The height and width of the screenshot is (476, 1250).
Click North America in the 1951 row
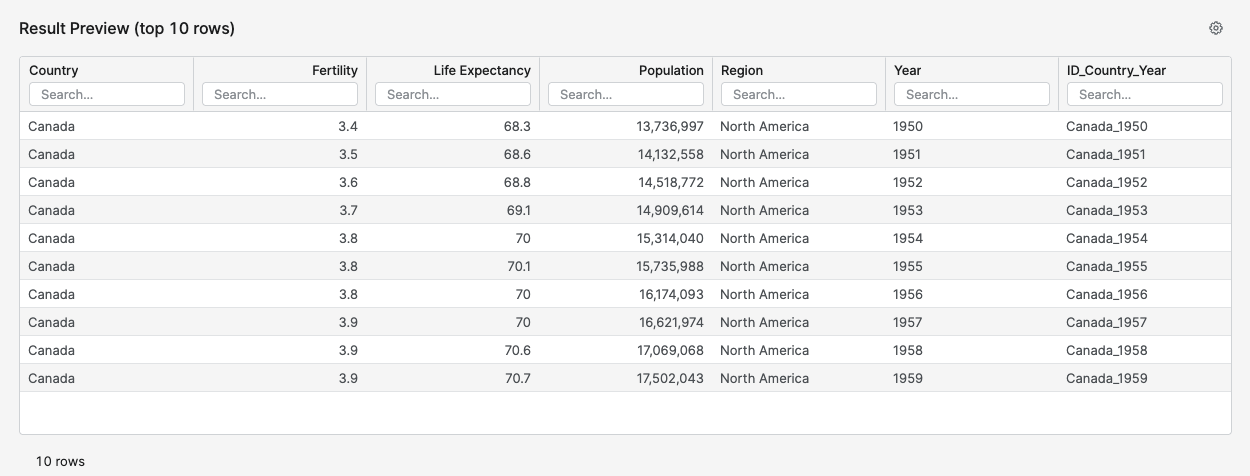764,154
